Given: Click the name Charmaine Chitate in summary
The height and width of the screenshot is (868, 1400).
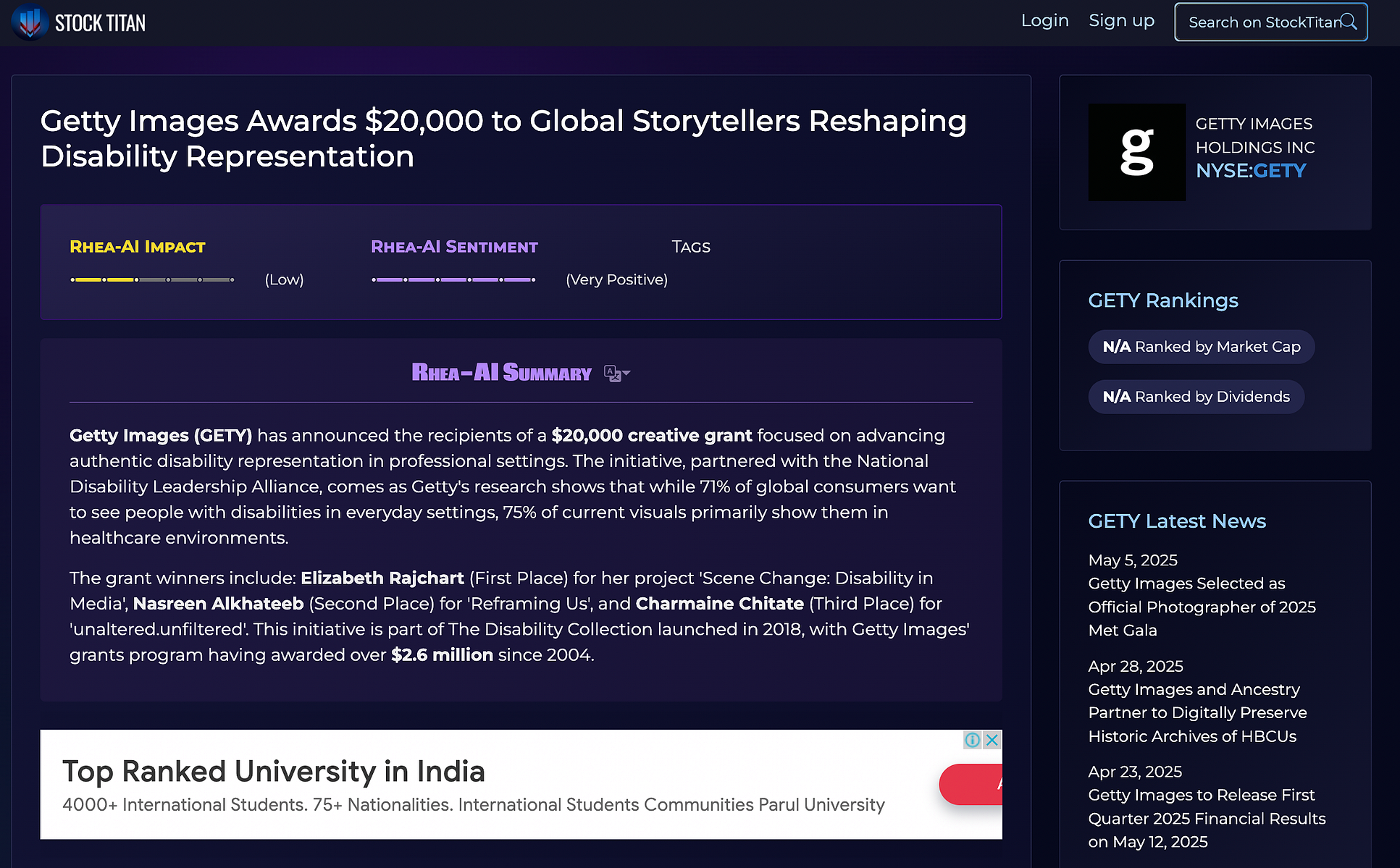Looking at the screenshot, I should coord(720,603).
